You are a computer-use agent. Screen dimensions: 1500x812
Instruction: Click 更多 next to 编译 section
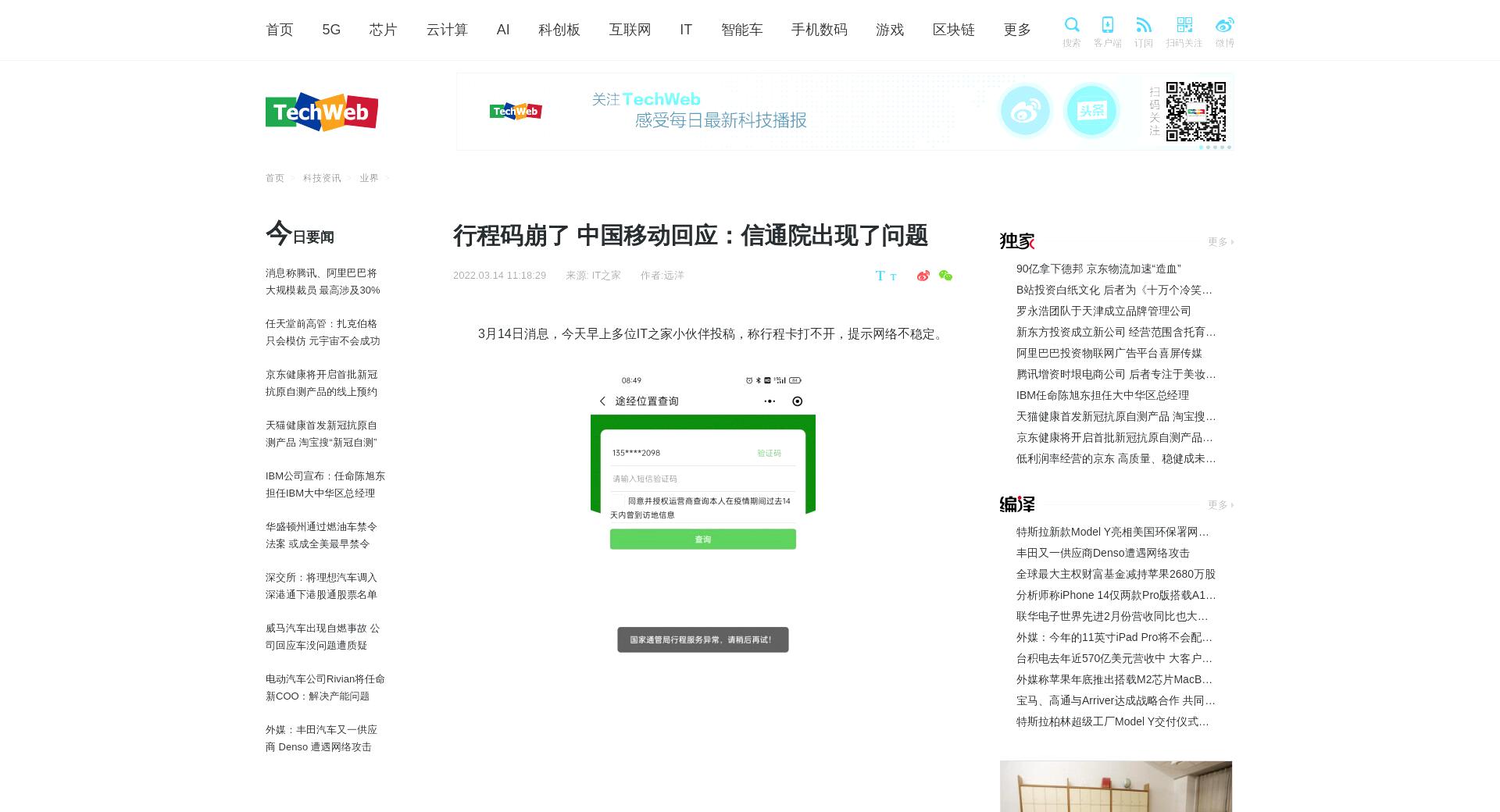(x=1220, y=505)
